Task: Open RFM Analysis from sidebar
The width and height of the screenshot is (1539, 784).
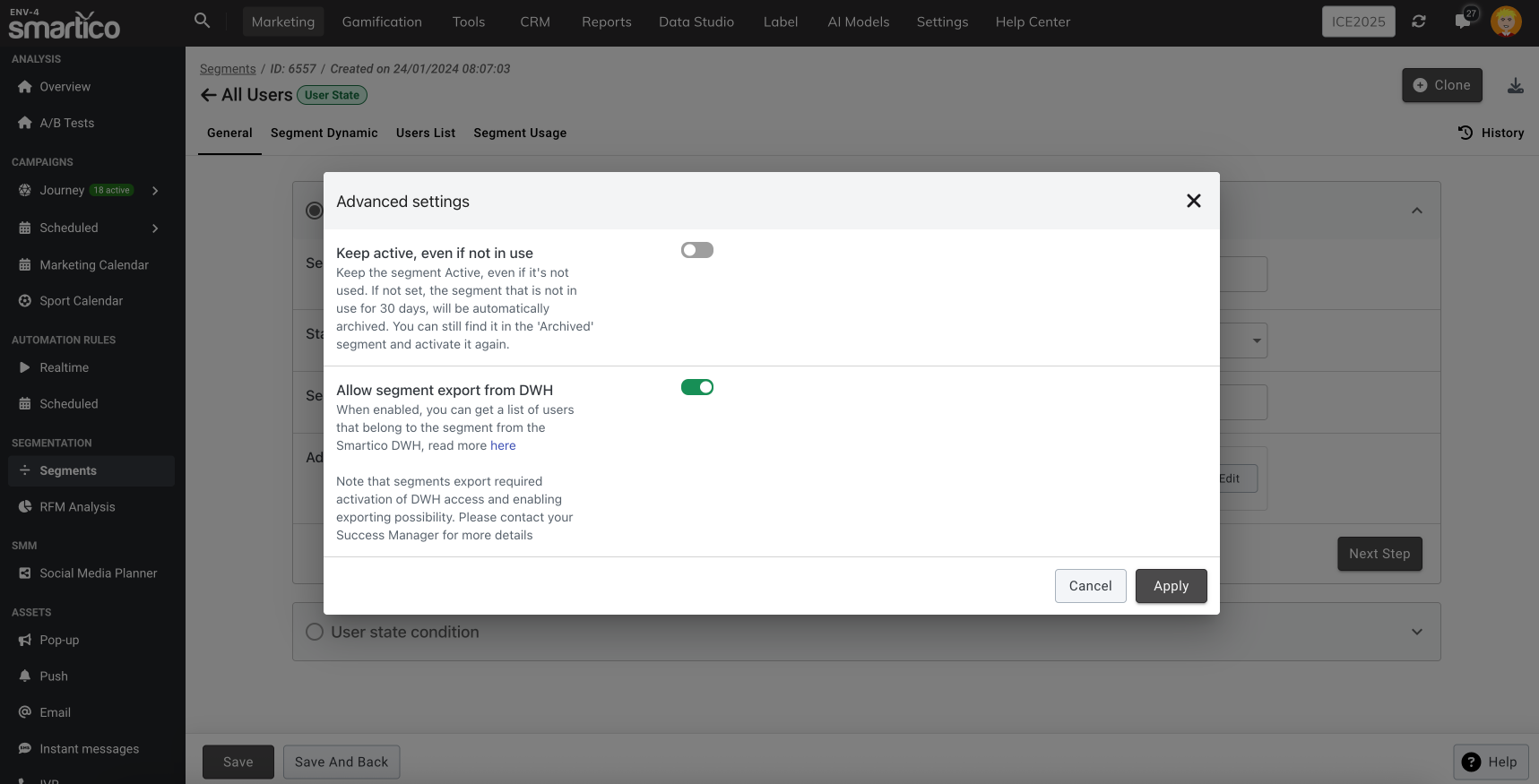Action: tap(77, 507)
